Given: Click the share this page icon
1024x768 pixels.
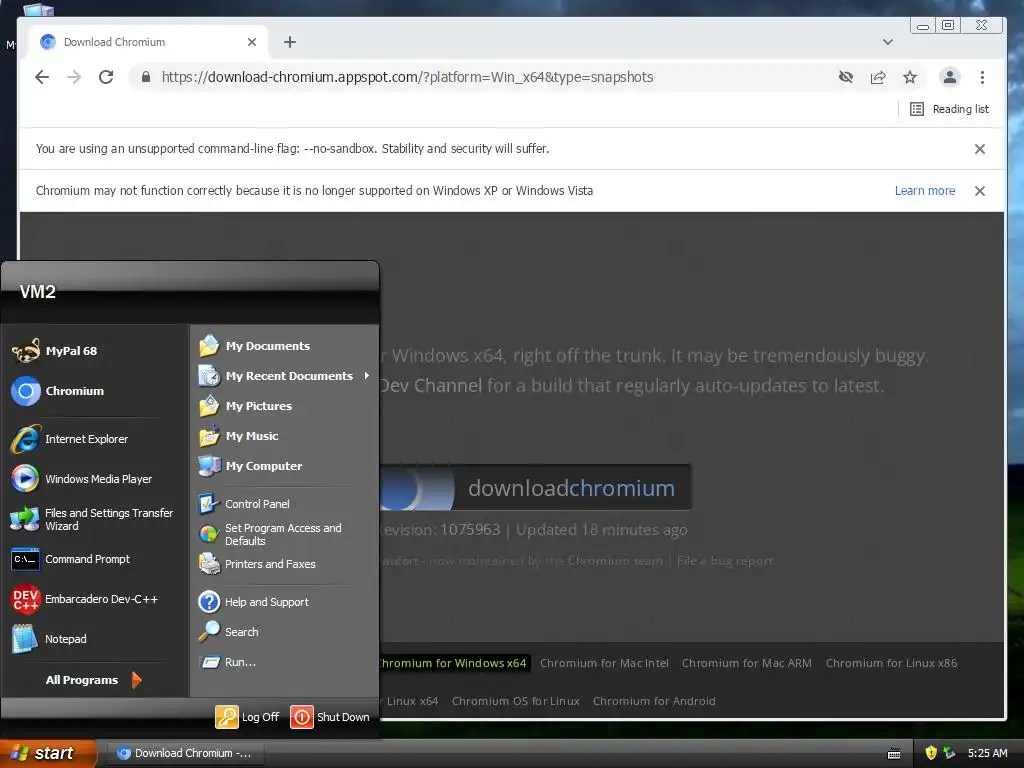Looking at the screenshot, I should pyautogui.click(x=878, y=77).
